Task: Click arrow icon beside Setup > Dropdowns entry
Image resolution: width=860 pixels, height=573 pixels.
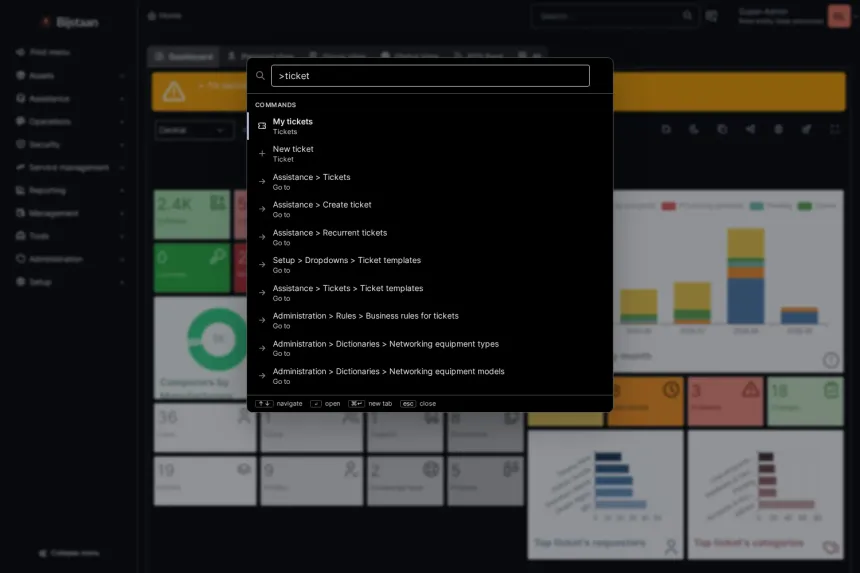Action: click(x=262, y=264)
